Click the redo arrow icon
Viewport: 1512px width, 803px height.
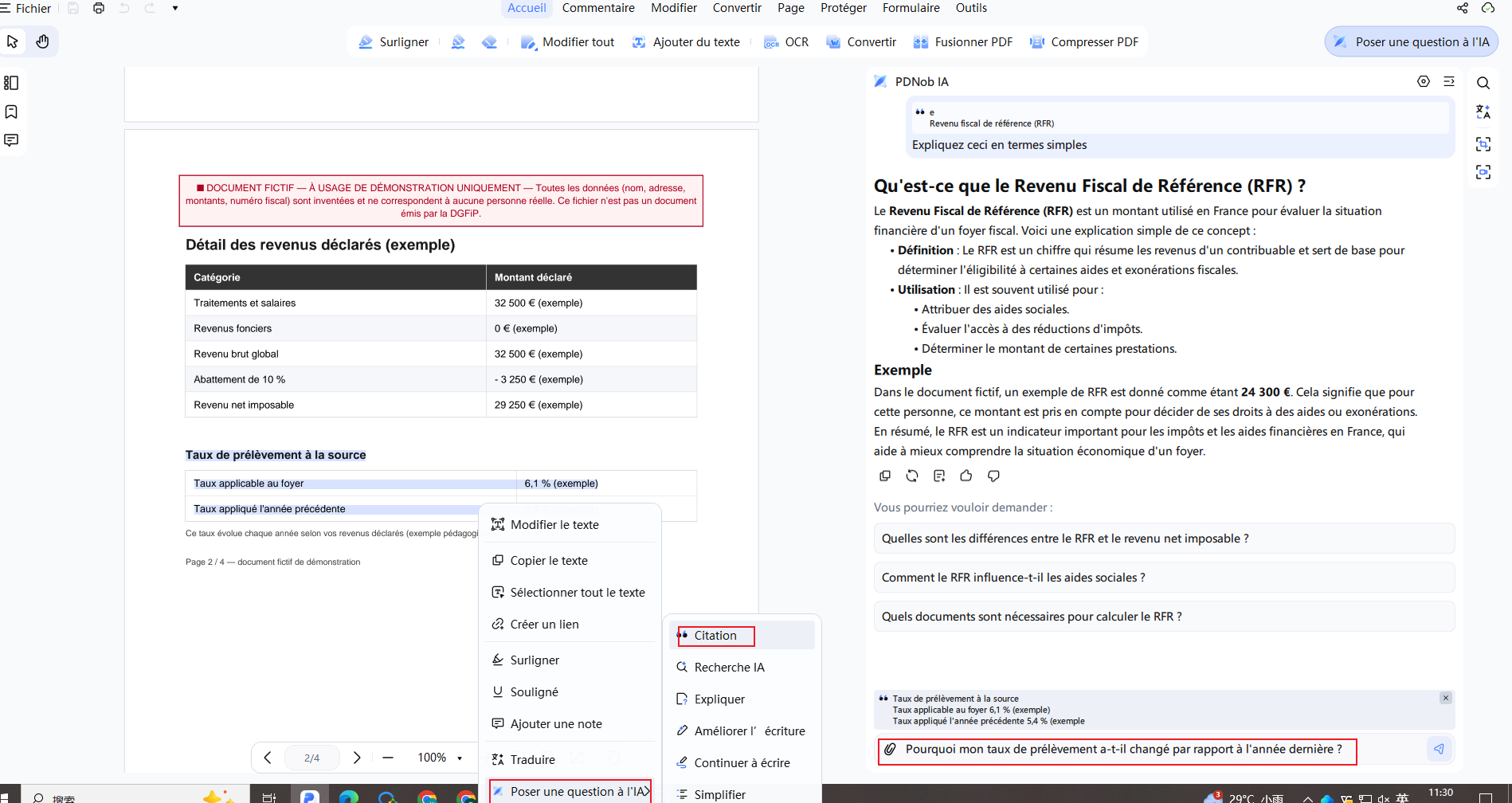150,8
